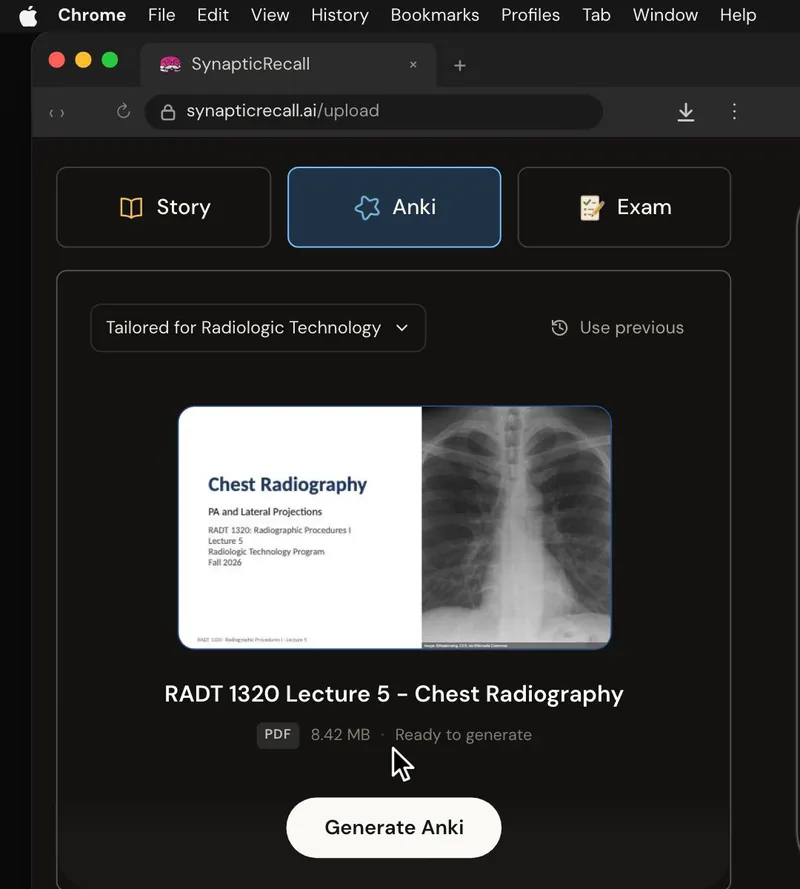Click the checklist Exam icon
800x889 pixels.
point(591,208)
